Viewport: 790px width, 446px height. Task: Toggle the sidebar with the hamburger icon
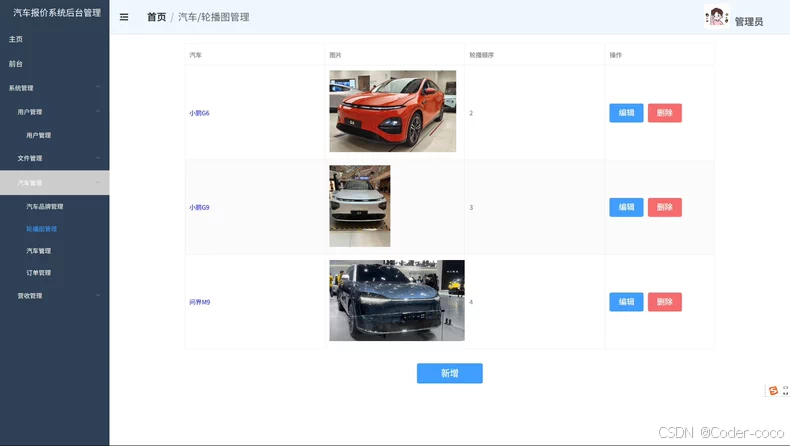(124, 17)
